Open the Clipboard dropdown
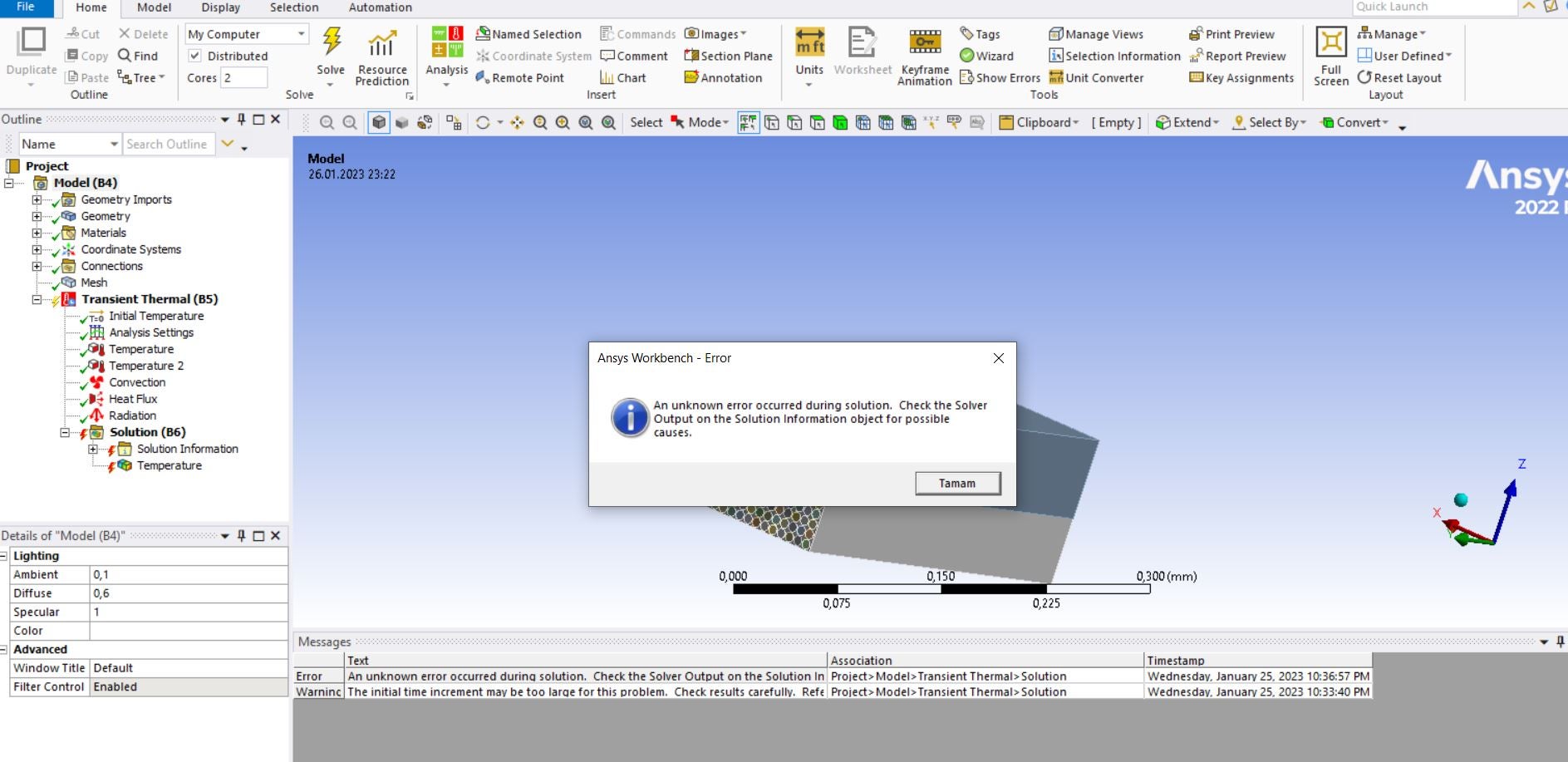 pyautogui.click(x=1040, y=123)
